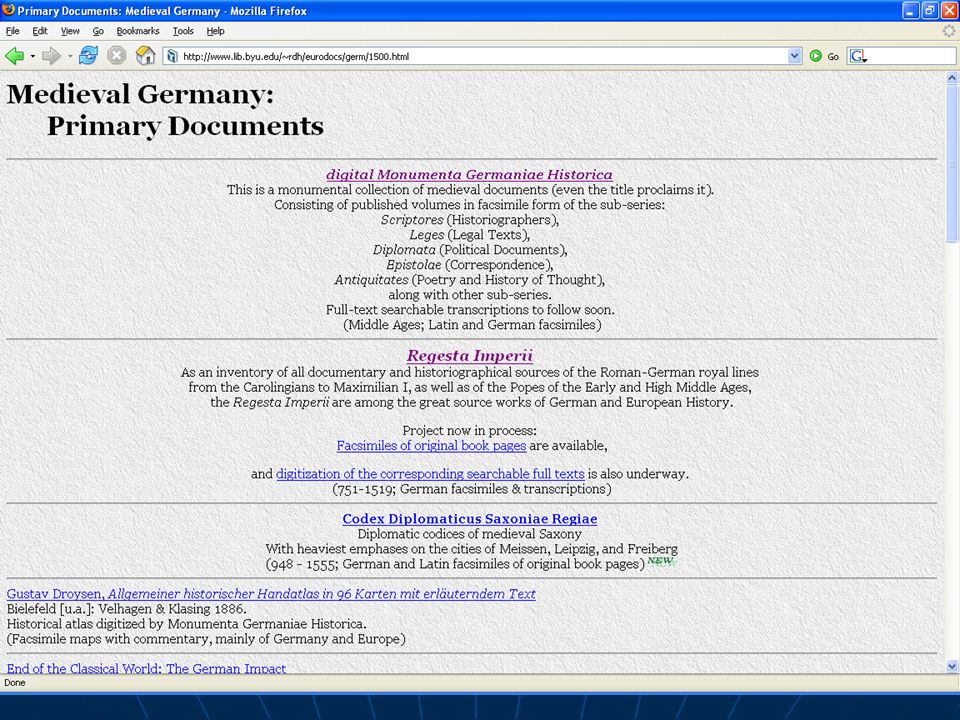This screenshot has height=720, width=960.
Task: Click the Antiquitates poetry line
Action: coord(470,280)
